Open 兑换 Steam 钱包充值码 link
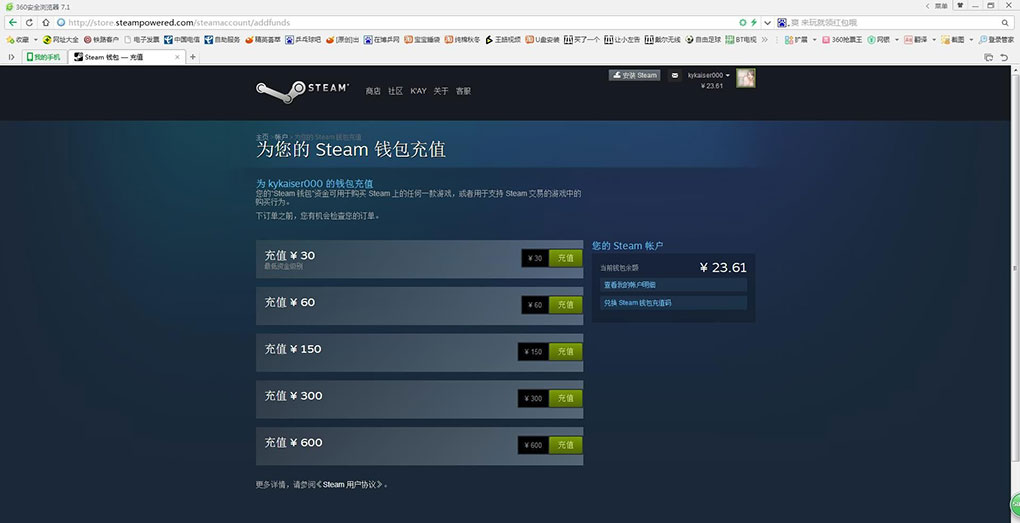 pos(673,303)
